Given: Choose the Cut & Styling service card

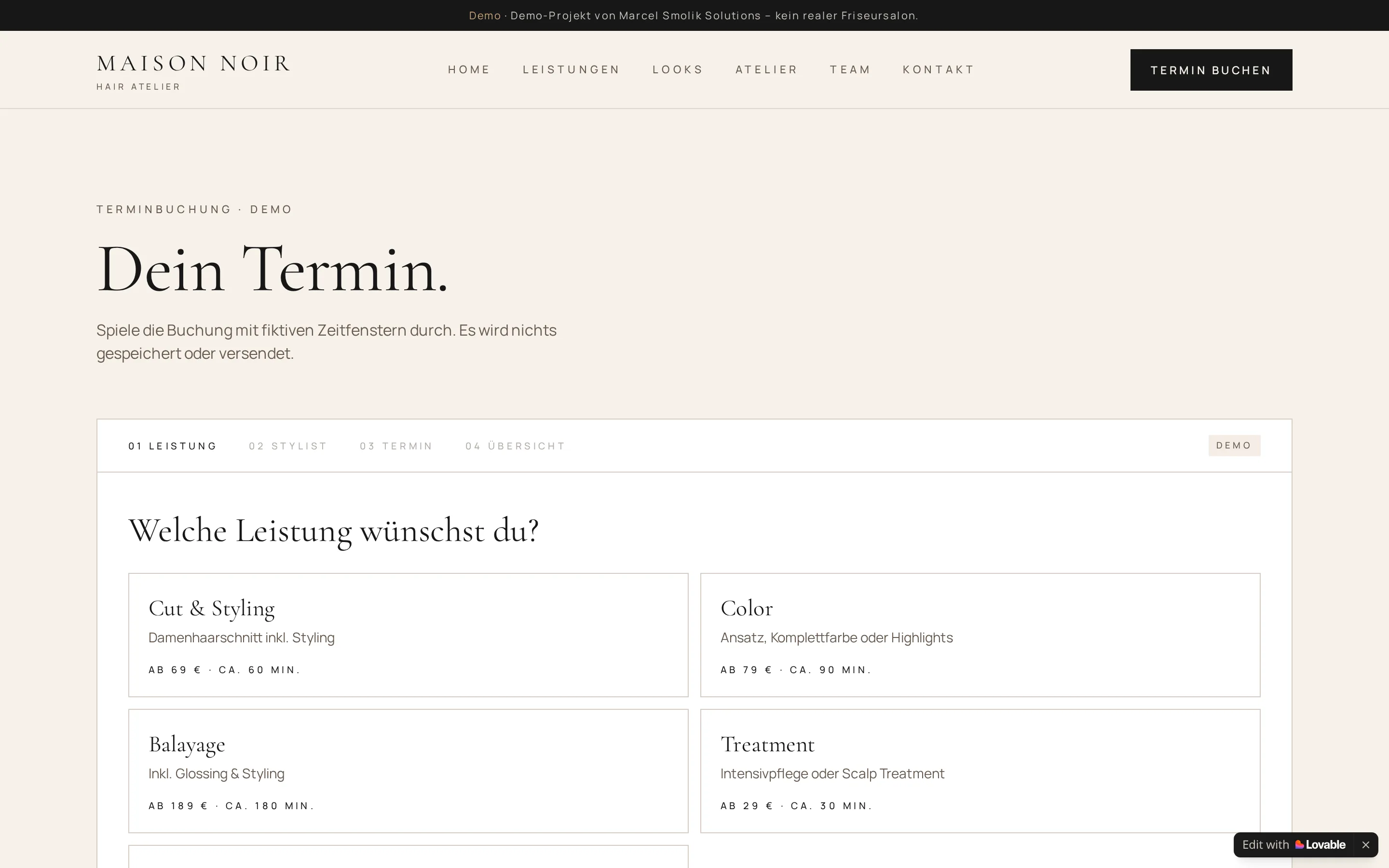Looking at the screenshot, I should coord(408,635).
